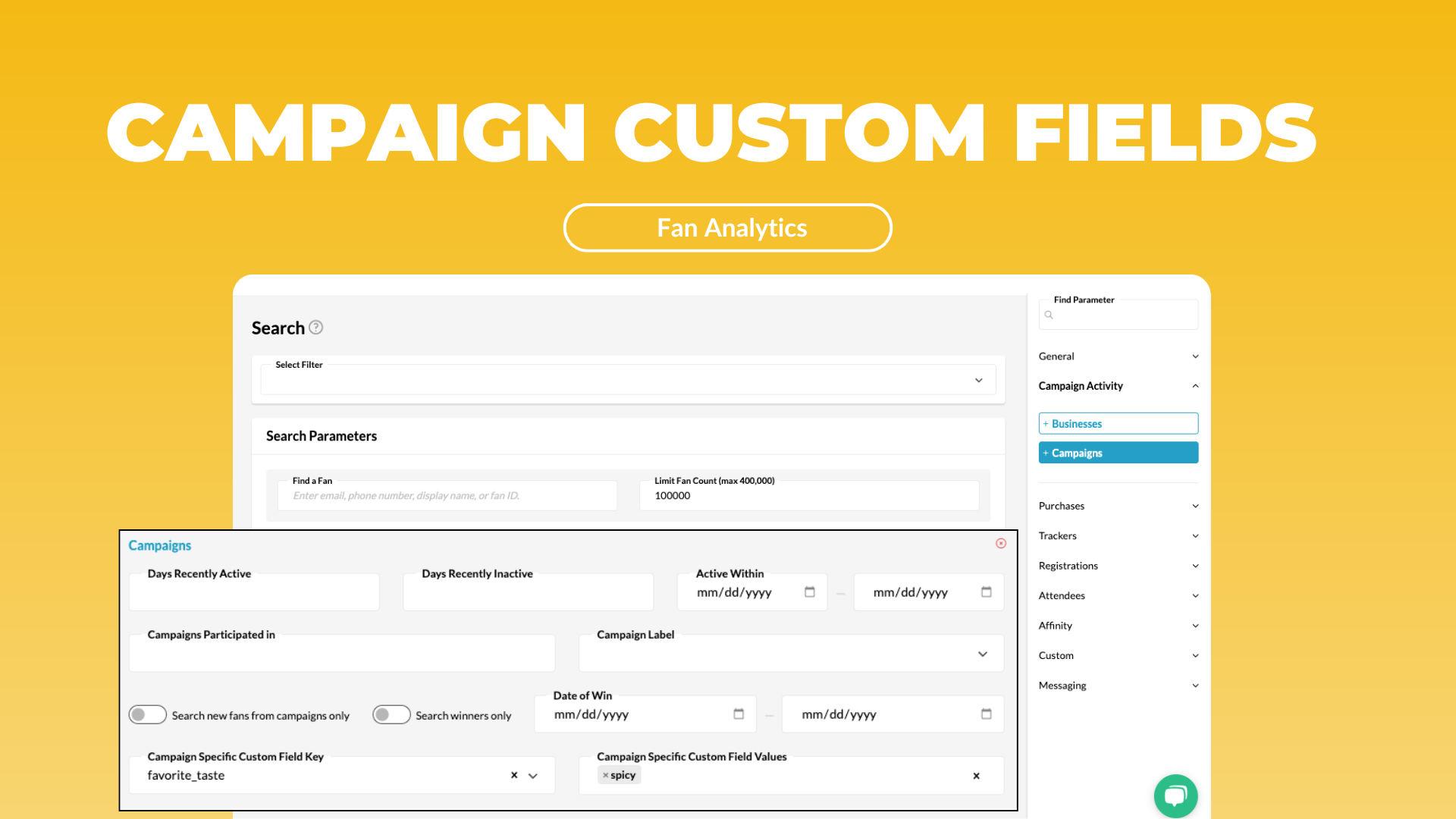Screen dimensions: 1456x819
Task: Click the Date of Win start date field
Action: pos(645,714)
